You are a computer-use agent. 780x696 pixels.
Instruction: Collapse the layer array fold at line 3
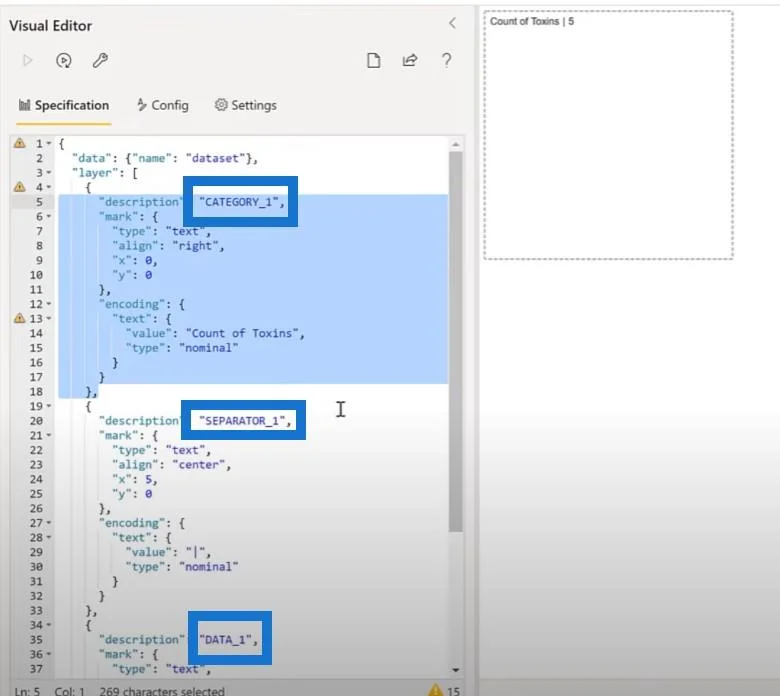(49, 173)
